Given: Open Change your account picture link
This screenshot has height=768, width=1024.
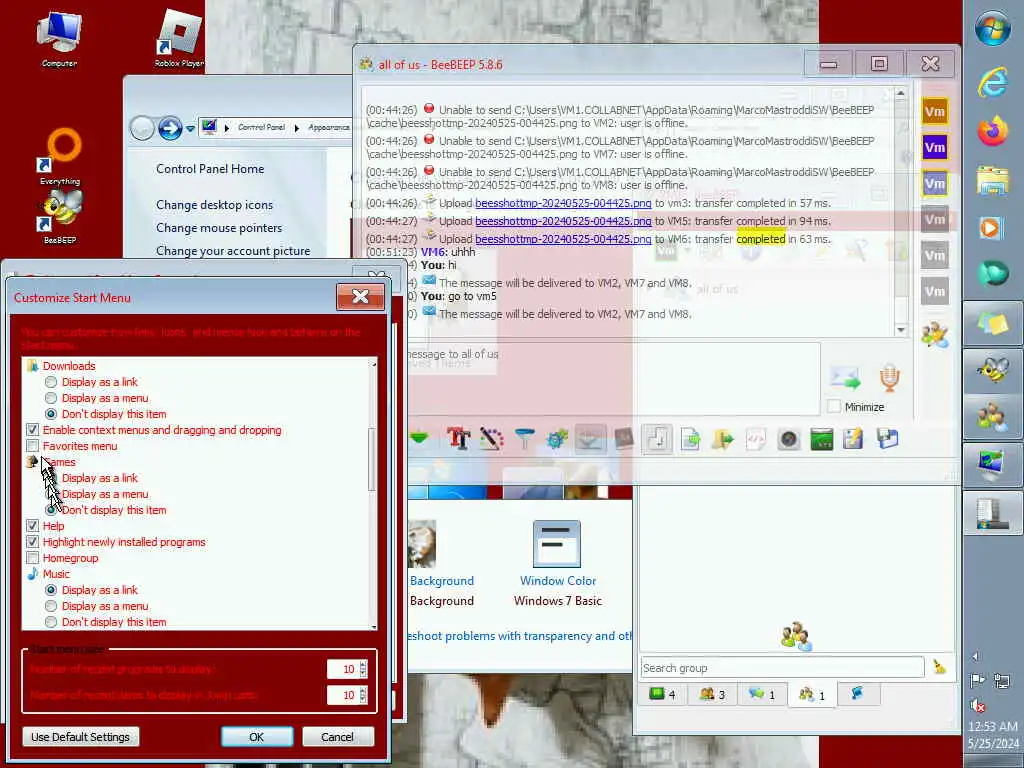Looking at the screenshot, I should click(x=233, y=251).
